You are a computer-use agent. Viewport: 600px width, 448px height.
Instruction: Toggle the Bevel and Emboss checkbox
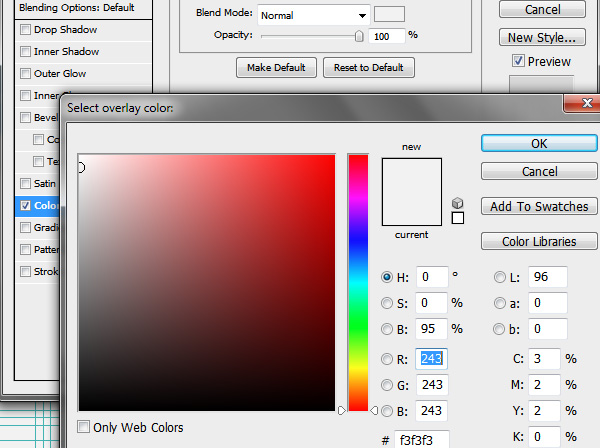tap(25, 117)
